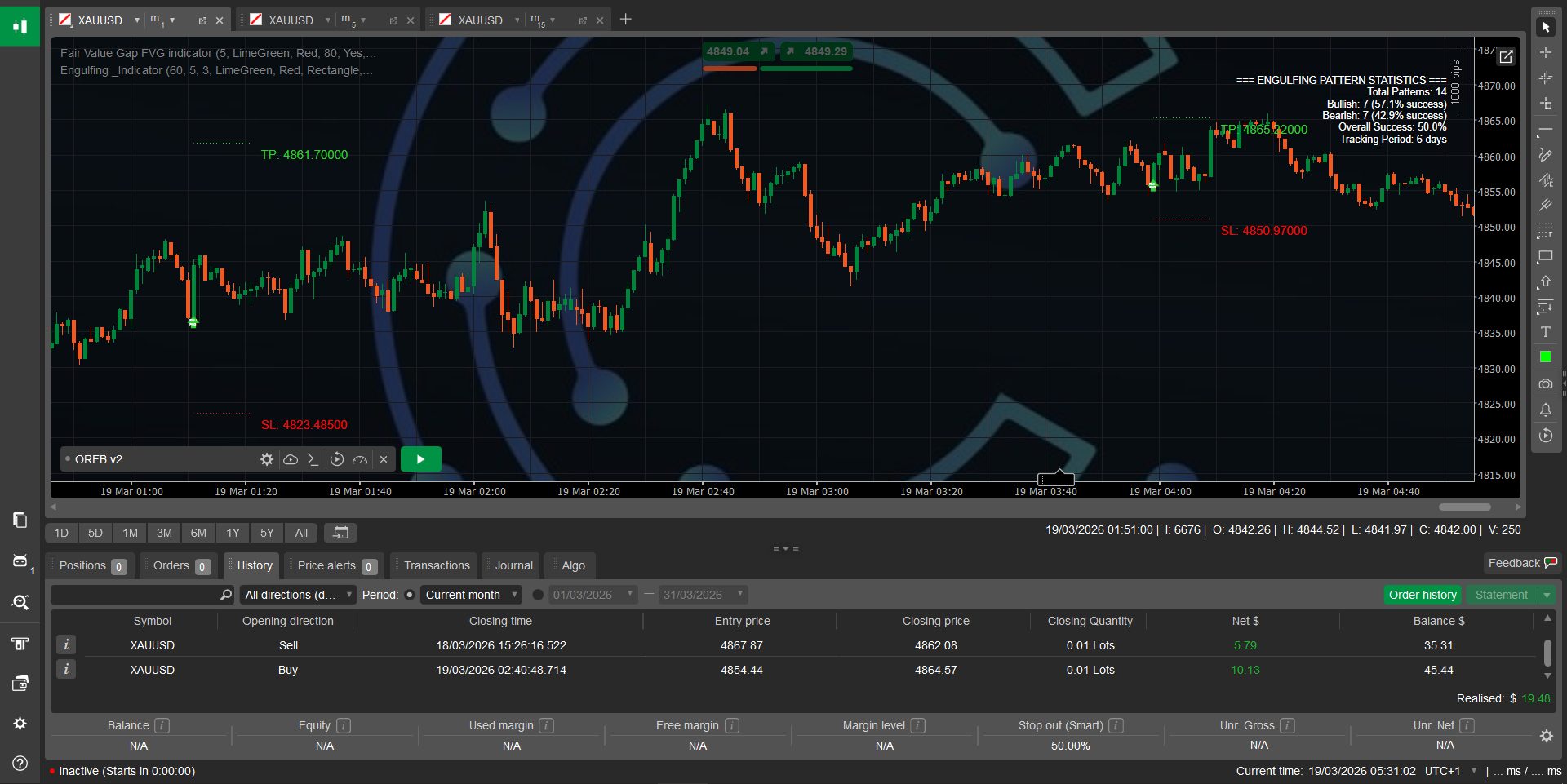This screenshot has width=1567, height=784.
Task: Click the Order history button
Action: [1422, 595]
